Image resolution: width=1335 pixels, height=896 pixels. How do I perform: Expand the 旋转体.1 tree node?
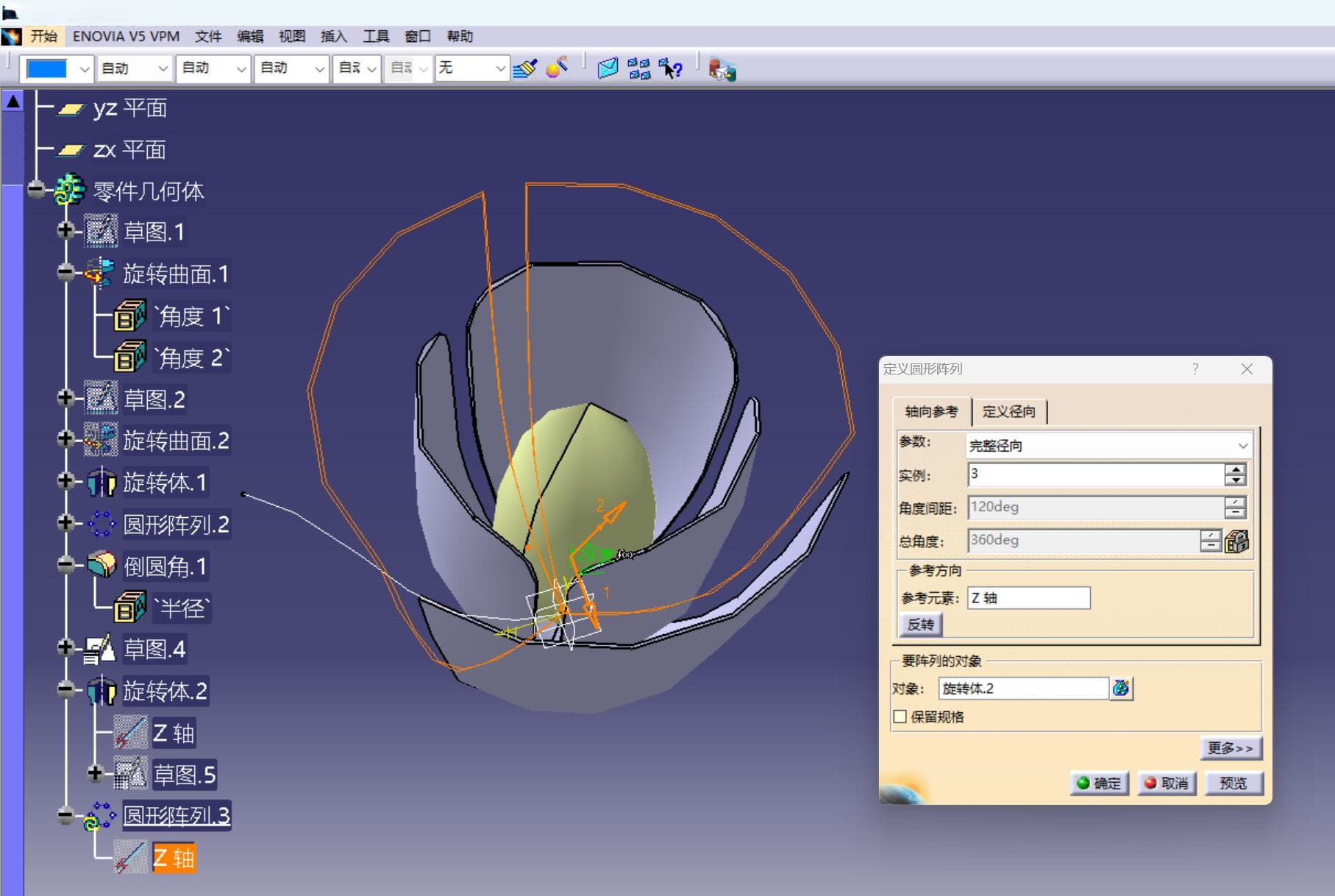[x=65, y=481]
